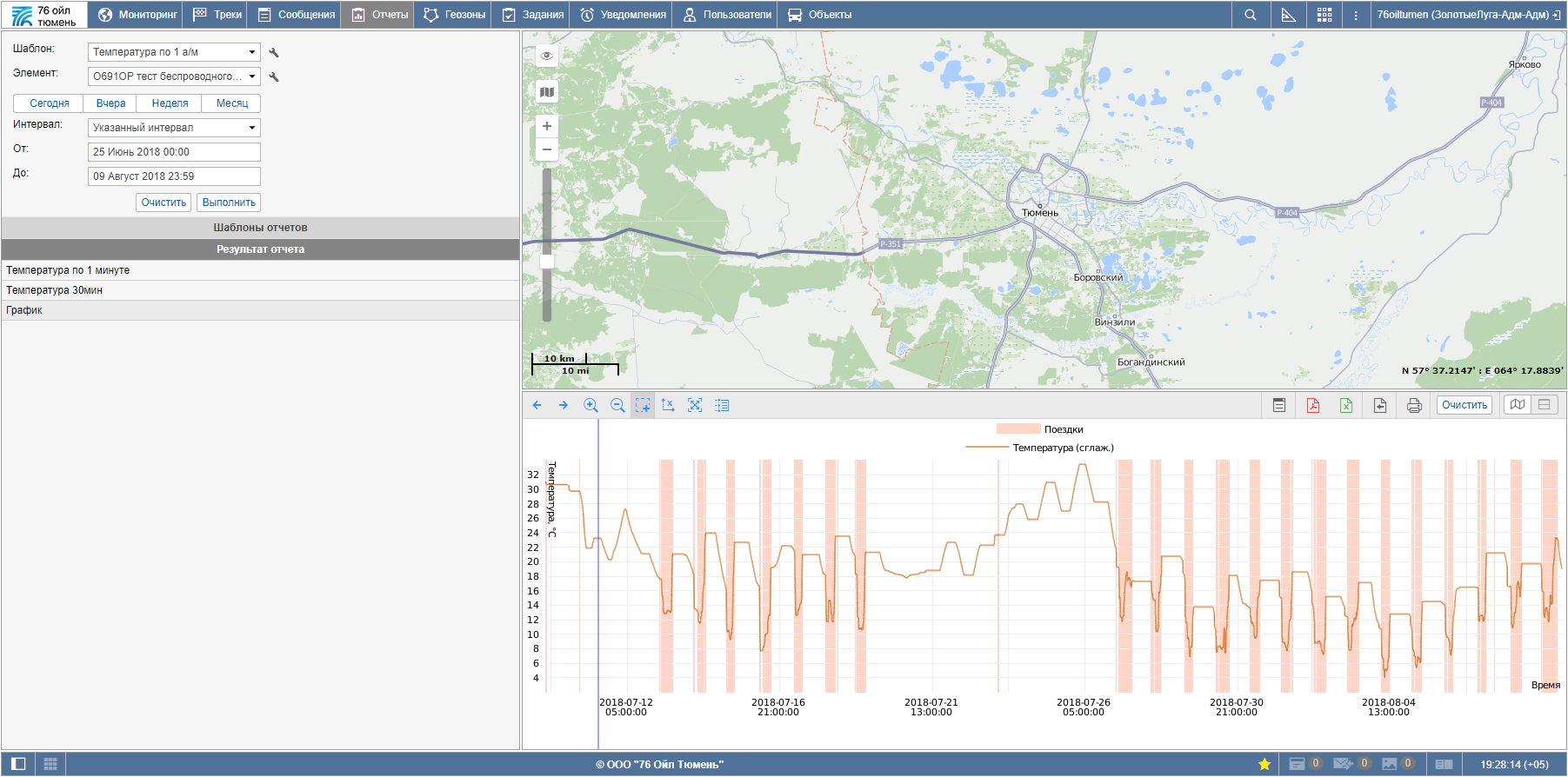Click the map zoom-in plus button

pos(547,126)
